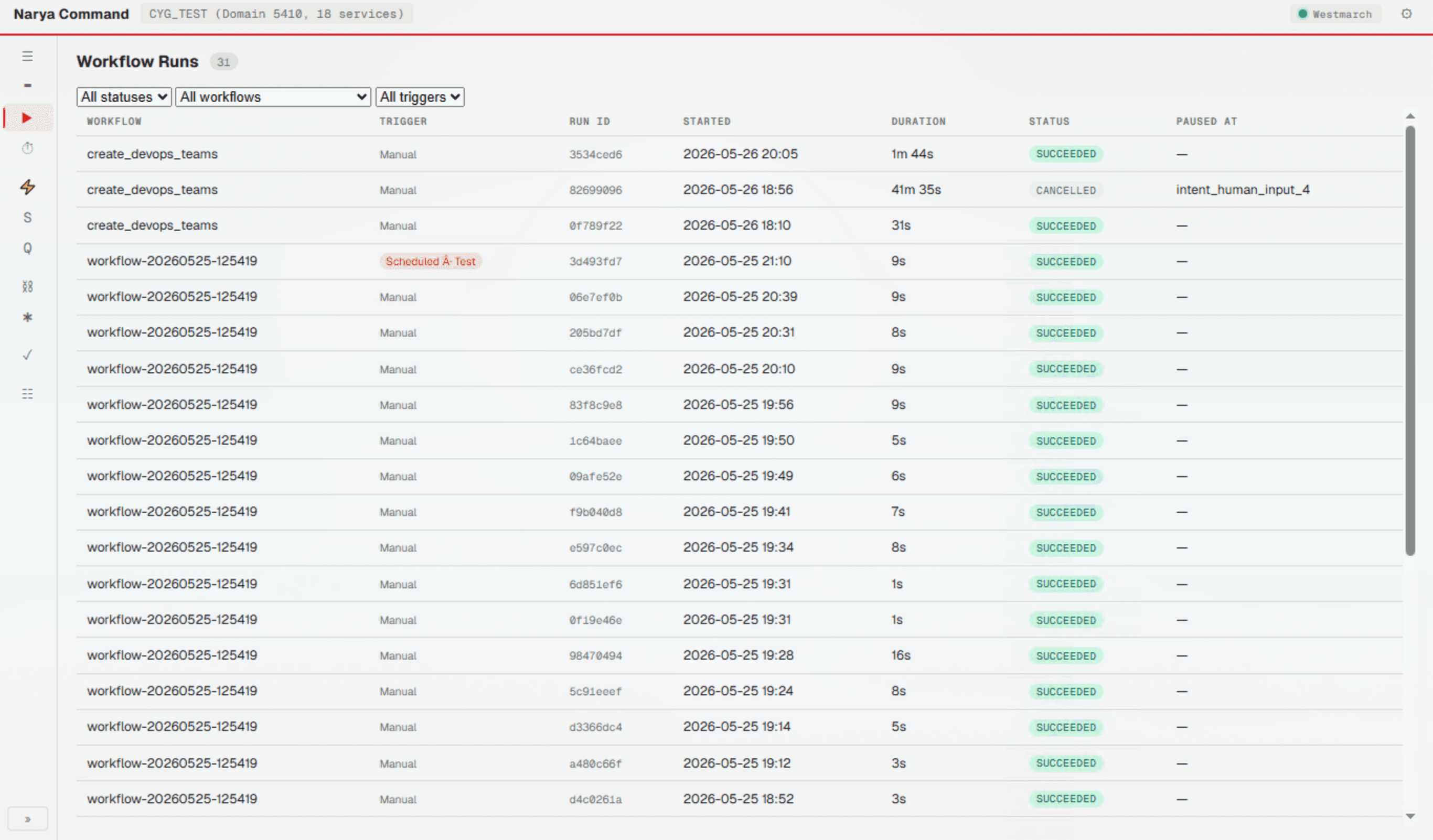The height and width of the screenshot is (840, 1433).
Task: Click the Narya Command title
Action: point(71,14)
